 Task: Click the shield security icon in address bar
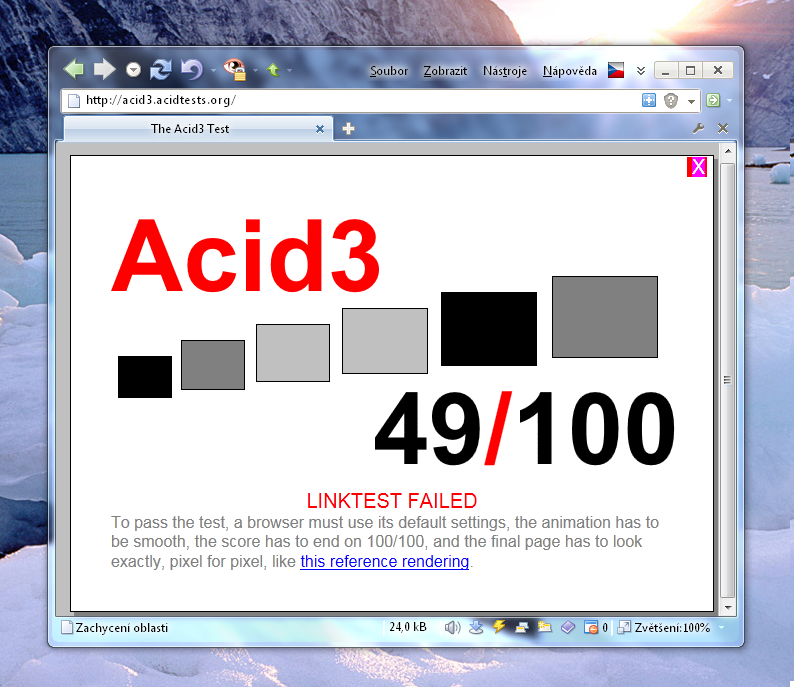(x=671, y=101)
